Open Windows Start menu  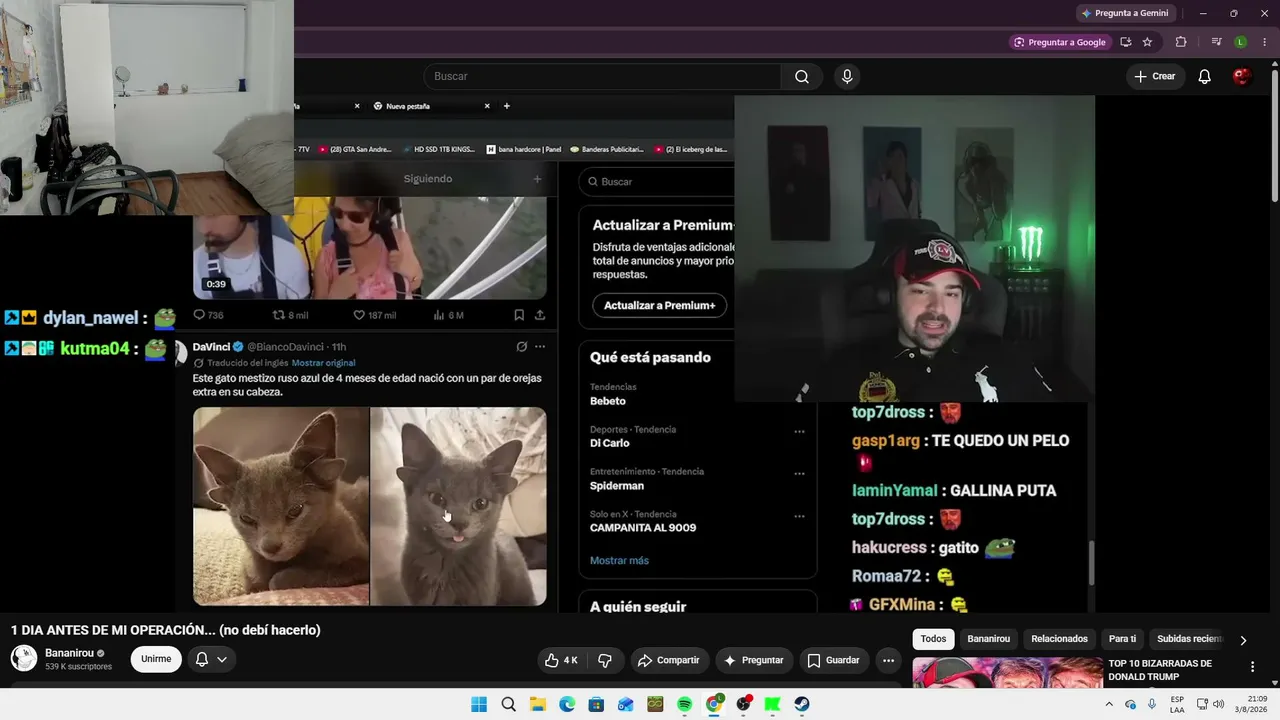click(x=479, y=704)
